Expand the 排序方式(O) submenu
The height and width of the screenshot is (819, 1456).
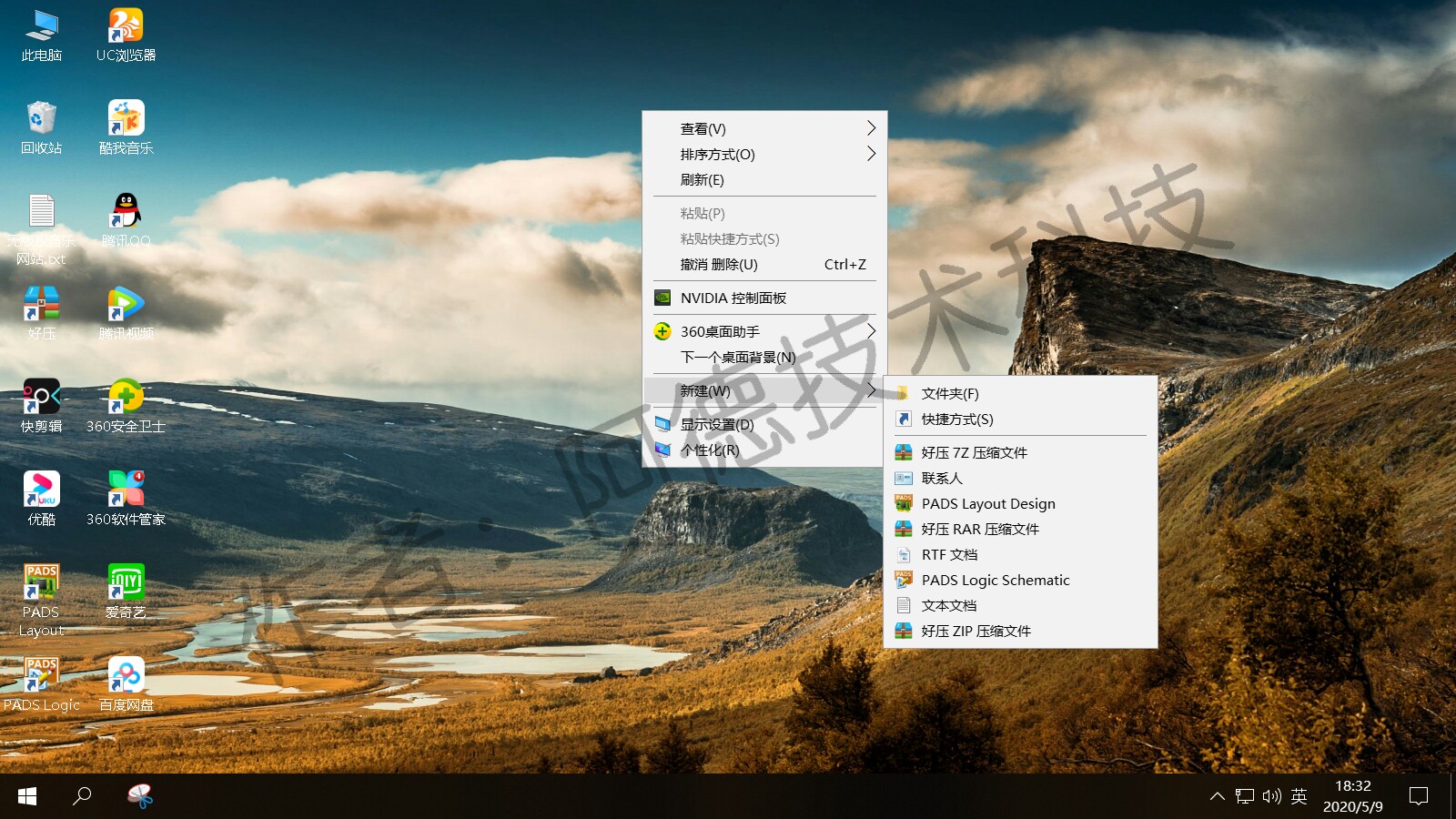click(x=764, y=154)
